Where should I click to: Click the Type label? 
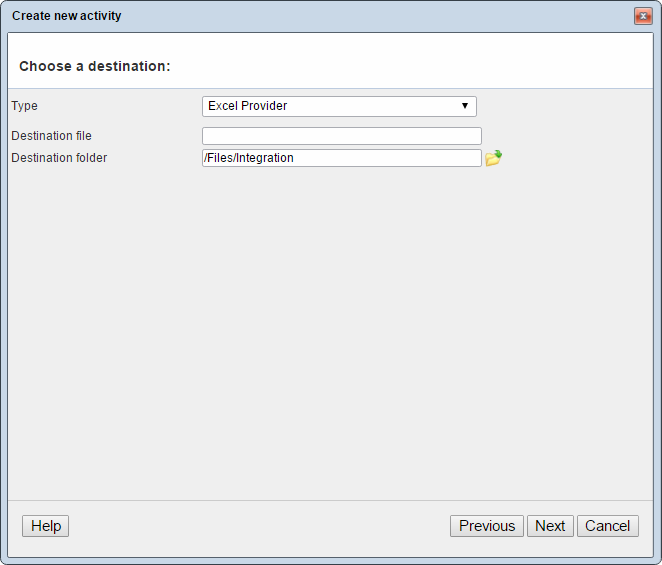coord(24,106)
